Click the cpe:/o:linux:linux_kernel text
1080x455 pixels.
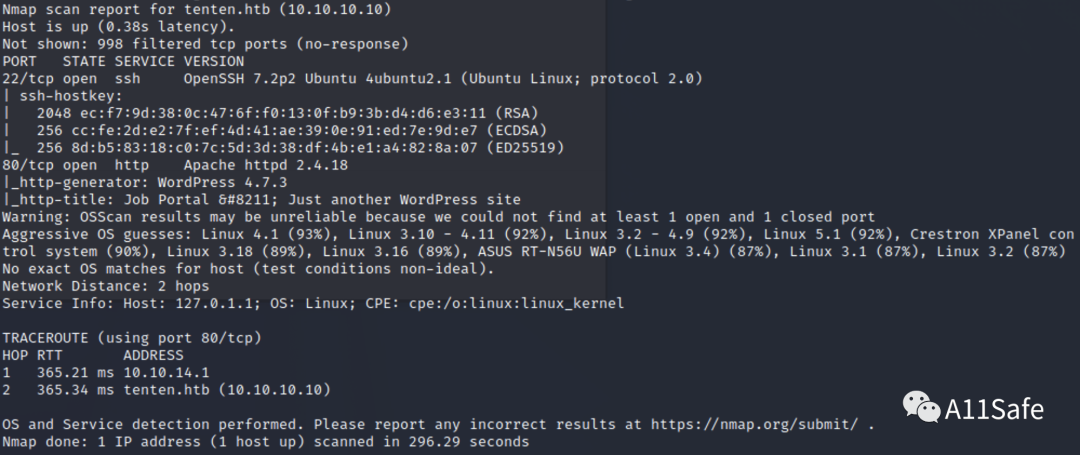click(517, 303)
